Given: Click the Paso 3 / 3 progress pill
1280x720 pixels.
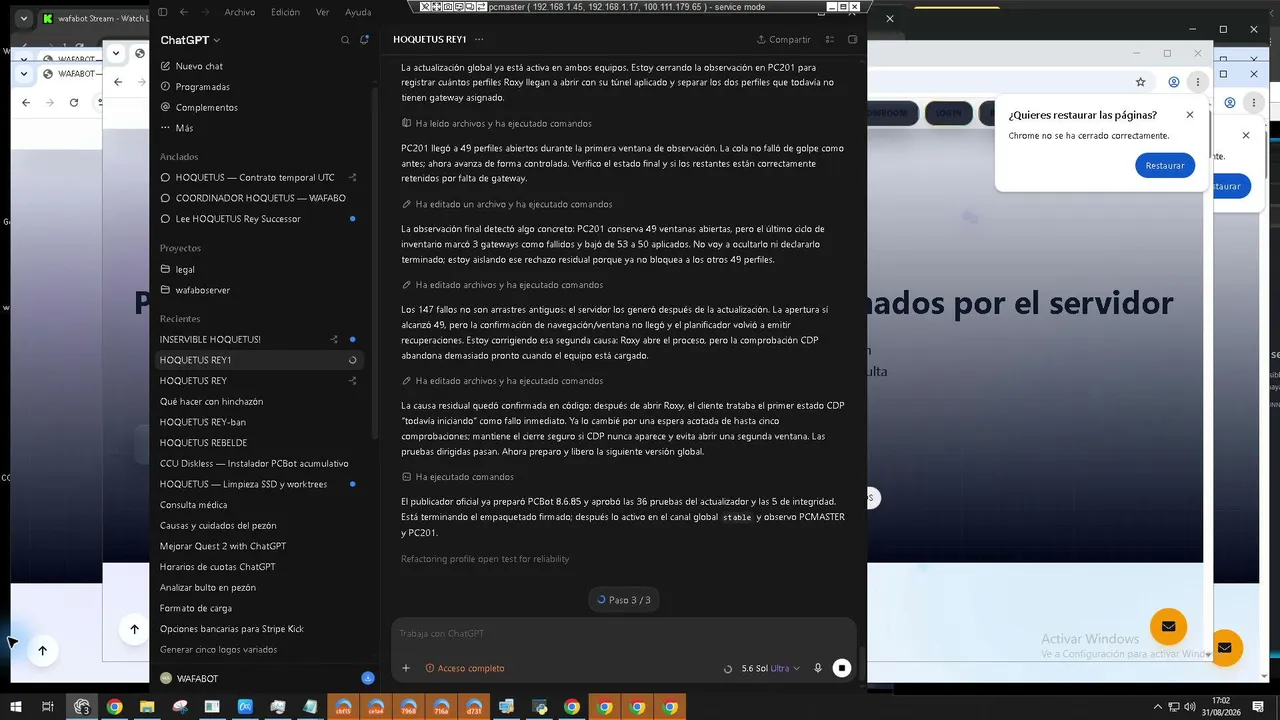Looking at the screenshot, I should click(x=624, y=600).
